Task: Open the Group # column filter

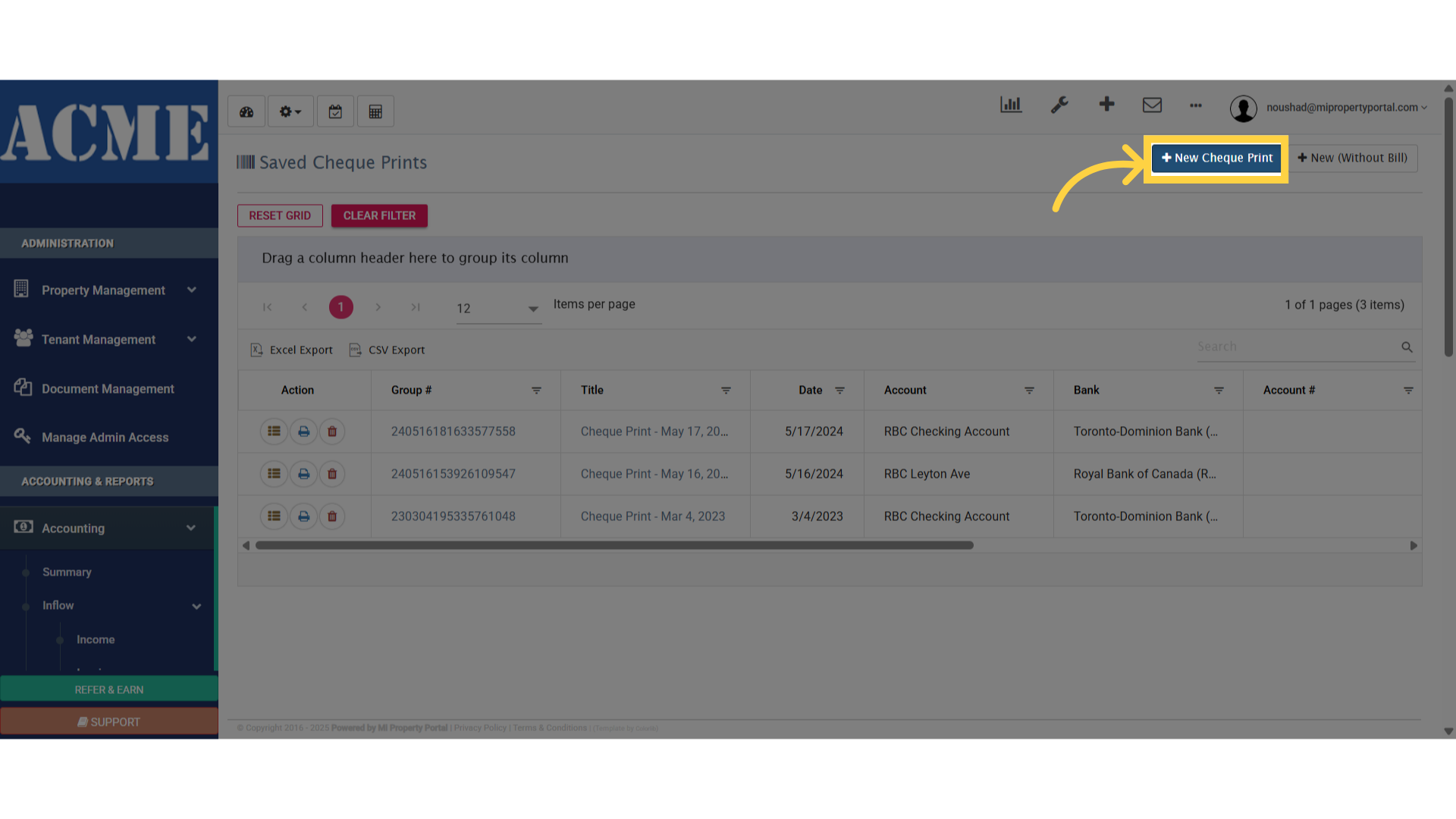Action: coord(536,391)
